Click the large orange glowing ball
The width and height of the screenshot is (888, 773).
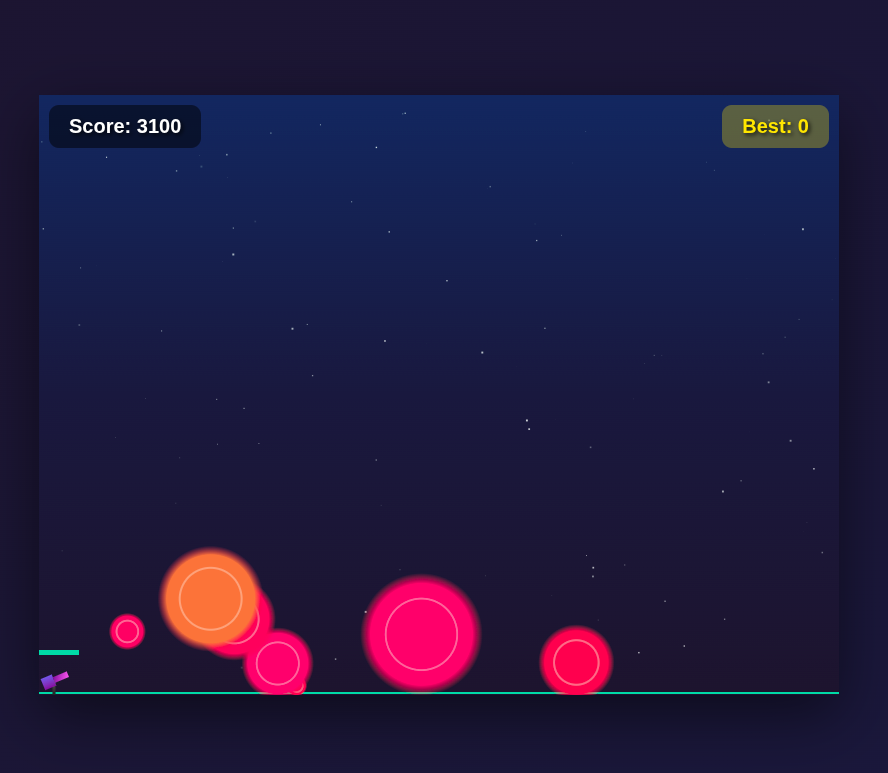pos(210,598)
